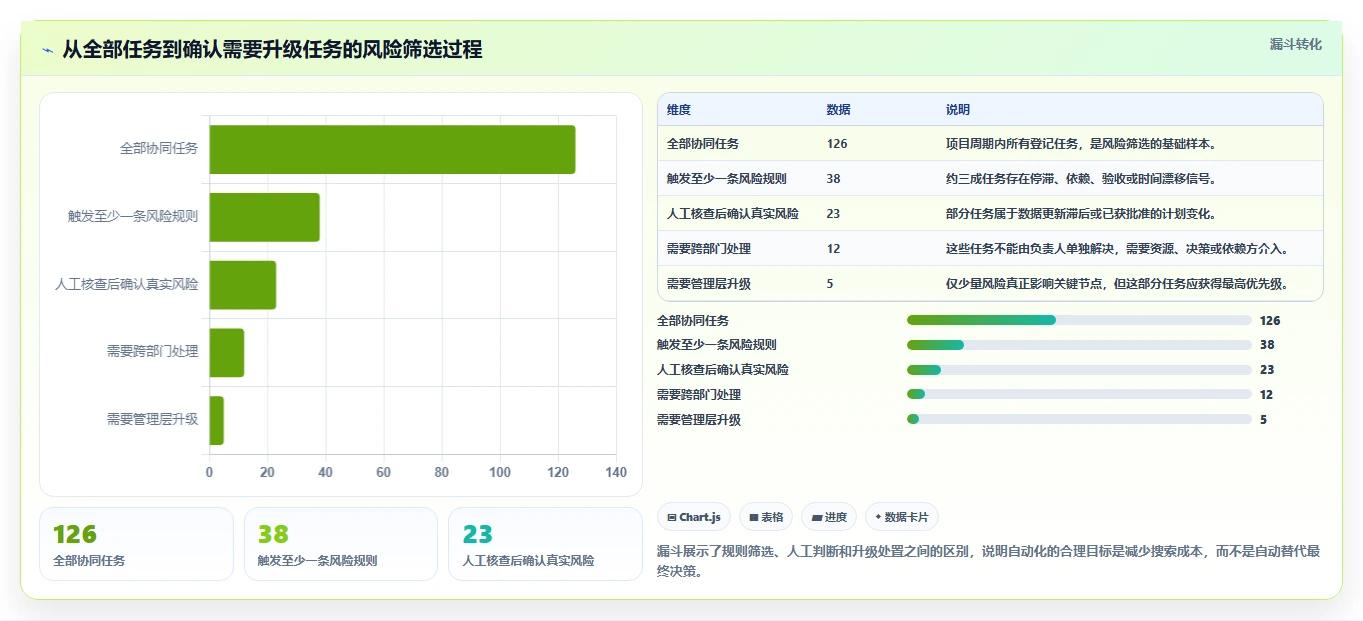Click the chart y-axis label 需要管理层升级
This screenshot has width=1363, height=621.
click(x=153, y=420)
